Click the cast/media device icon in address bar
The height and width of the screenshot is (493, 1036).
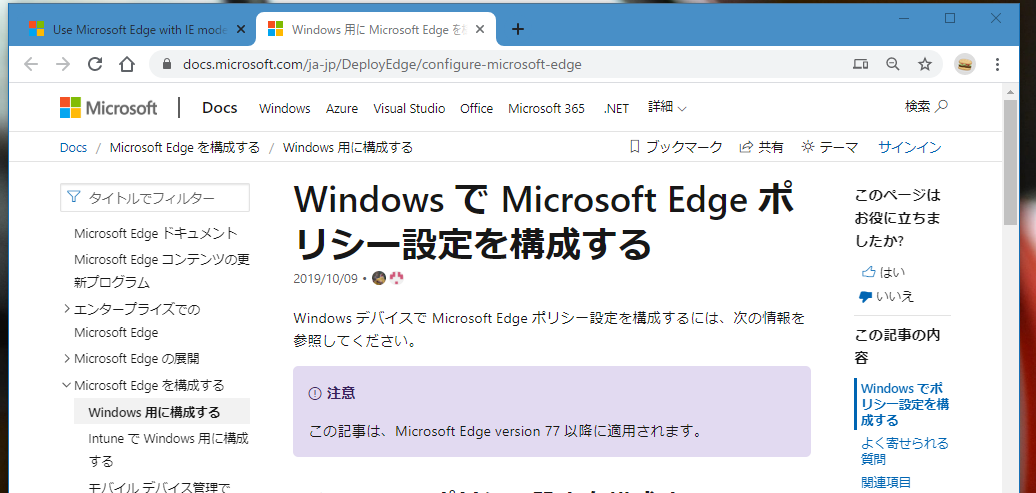click(860, 64)
